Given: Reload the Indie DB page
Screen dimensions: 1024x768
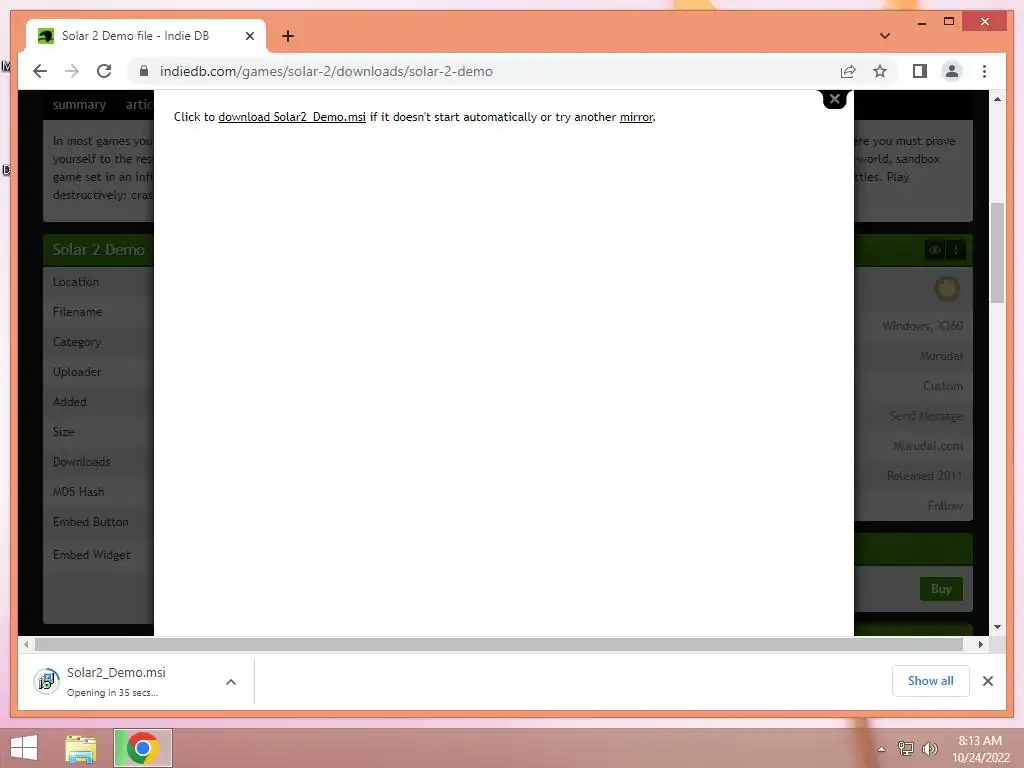Looking at the screenshot, I should 104,71.
